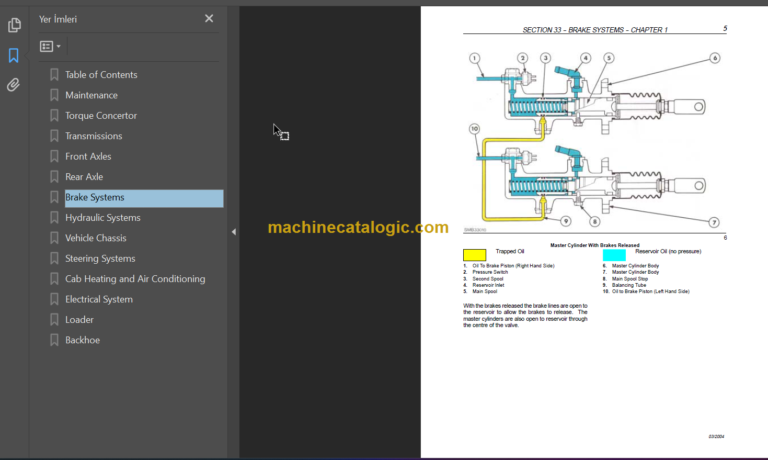This screenshot has width=768, height=460.
Task: Click the bookmark icon beside Maintenance
Action: (x=54, y=95)
